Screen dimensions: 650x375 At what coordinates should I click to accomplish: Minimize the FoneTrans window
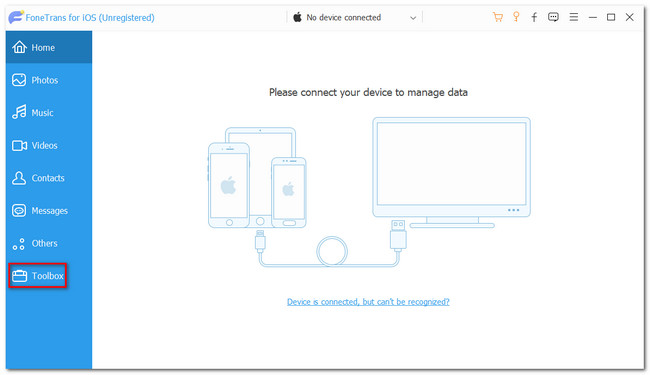[x=593, y=17]
